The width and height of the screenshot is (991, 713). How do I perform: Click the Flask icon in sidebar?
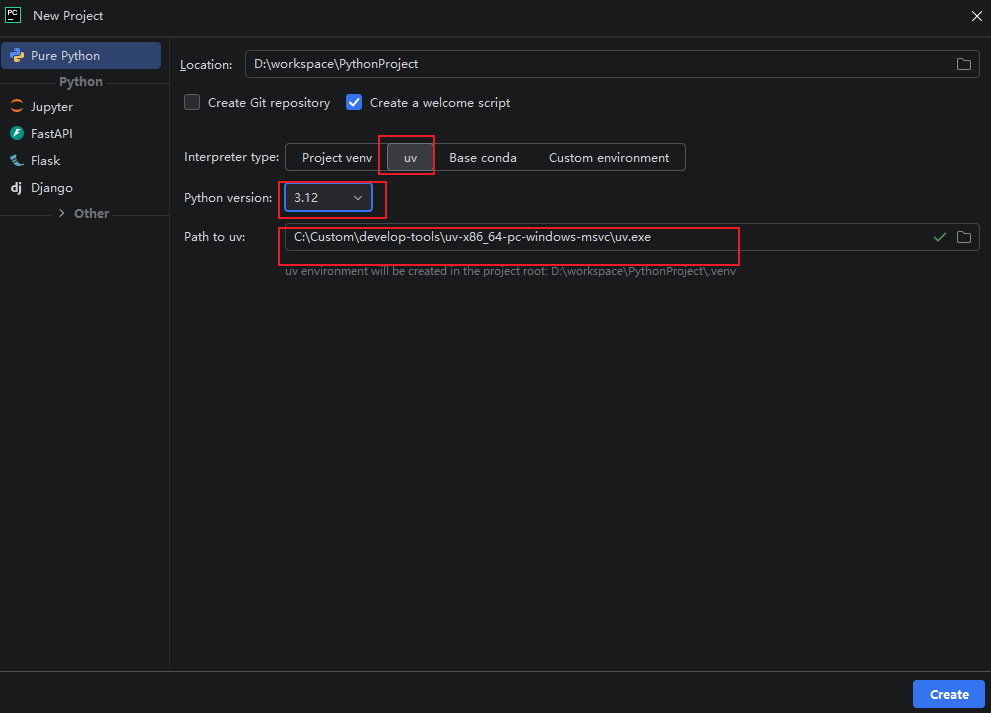coord(17,161)
